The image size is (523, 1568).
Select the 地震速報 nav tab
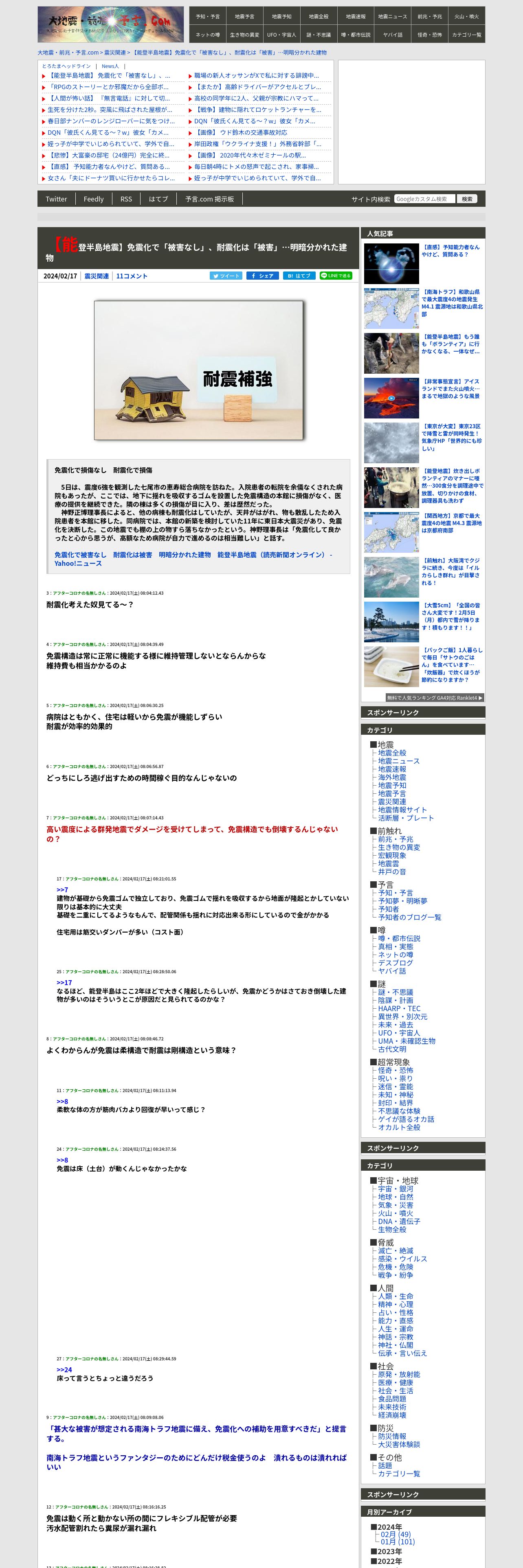[356, 16]
